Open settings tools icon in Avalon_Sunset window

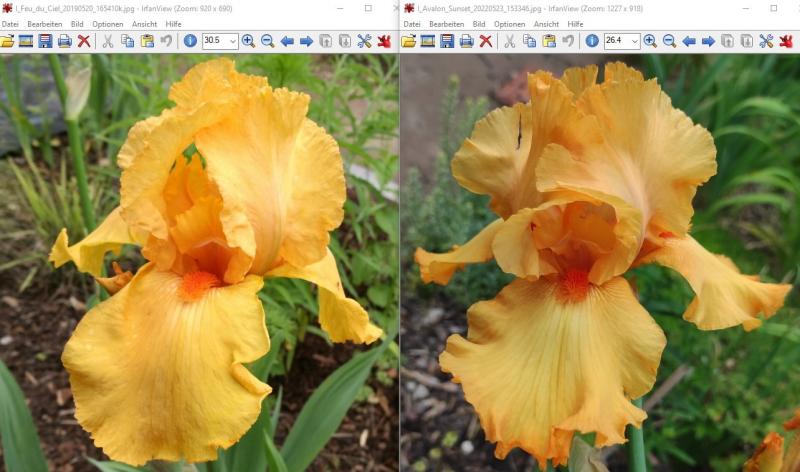(766, 41)
